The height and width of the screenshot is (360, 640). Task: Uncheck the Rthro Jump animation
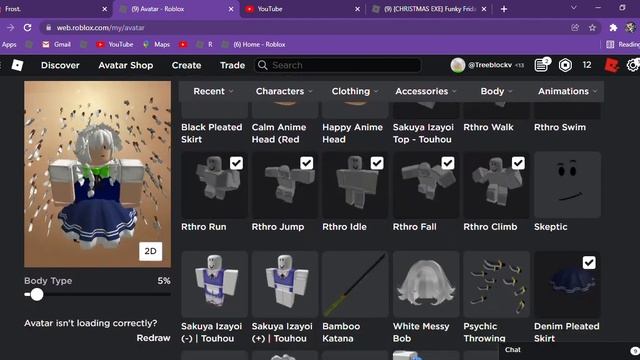[x=307, y=163]
